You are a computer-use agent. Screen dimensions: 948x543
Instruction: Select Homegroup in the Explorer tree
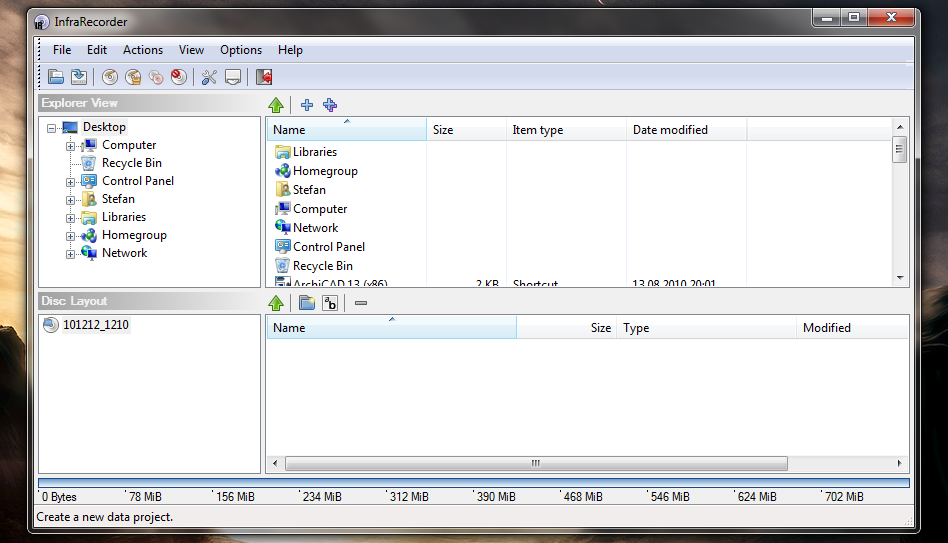[134, 235]
